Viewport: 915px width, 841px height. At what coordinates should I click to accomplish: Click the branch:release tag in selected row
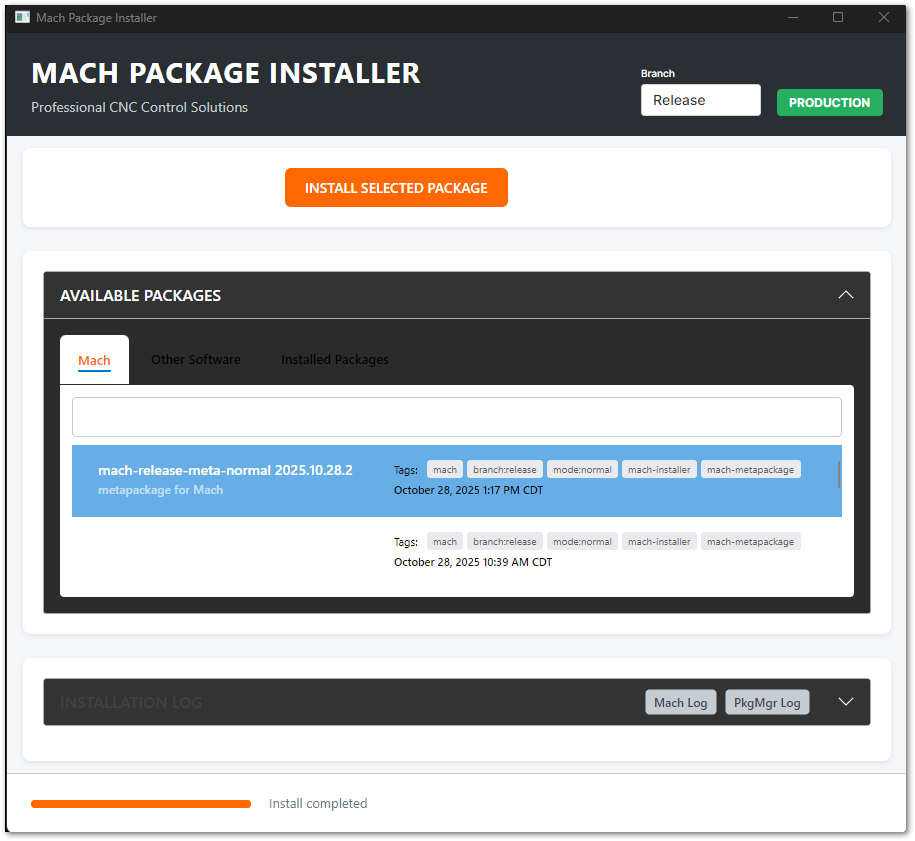click(x=504, y=469)
